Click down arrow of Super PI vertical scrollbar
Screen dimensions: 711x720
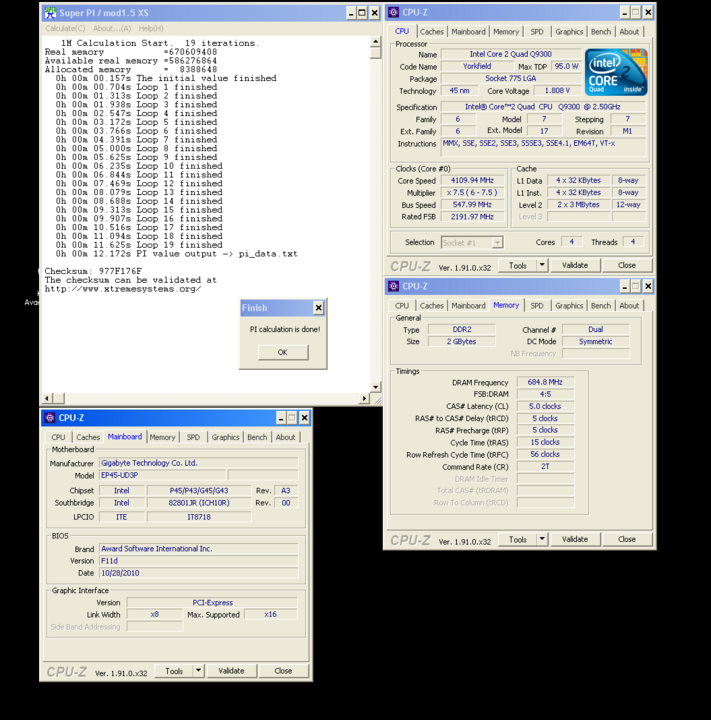pyautogui.click(x=375, y=387)
